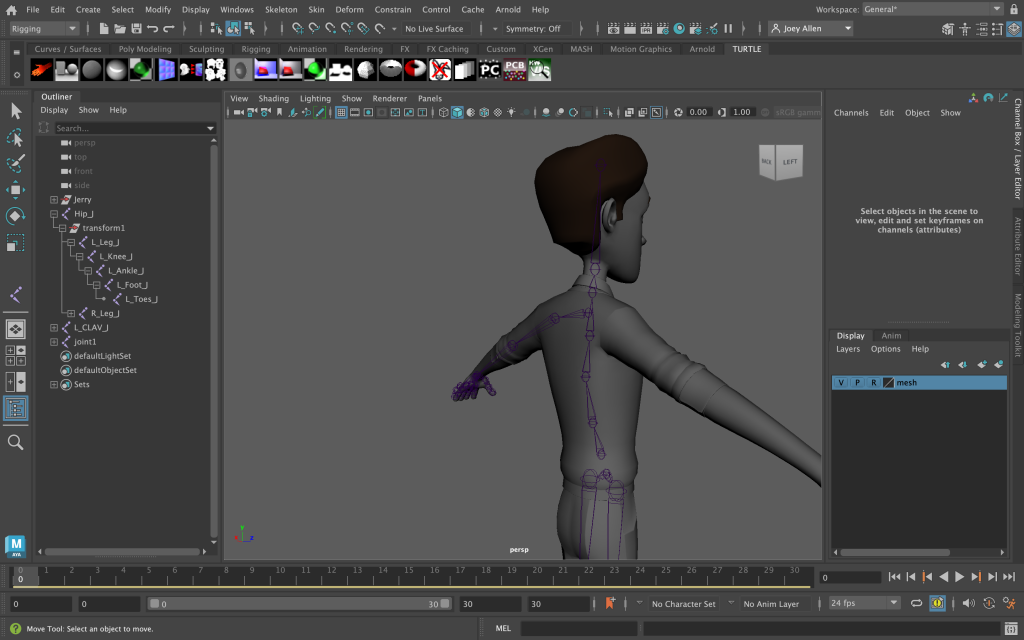Open the Rigging menu set dropdown
Viewport: 1024px width, 640px height.
click(43, 29)
